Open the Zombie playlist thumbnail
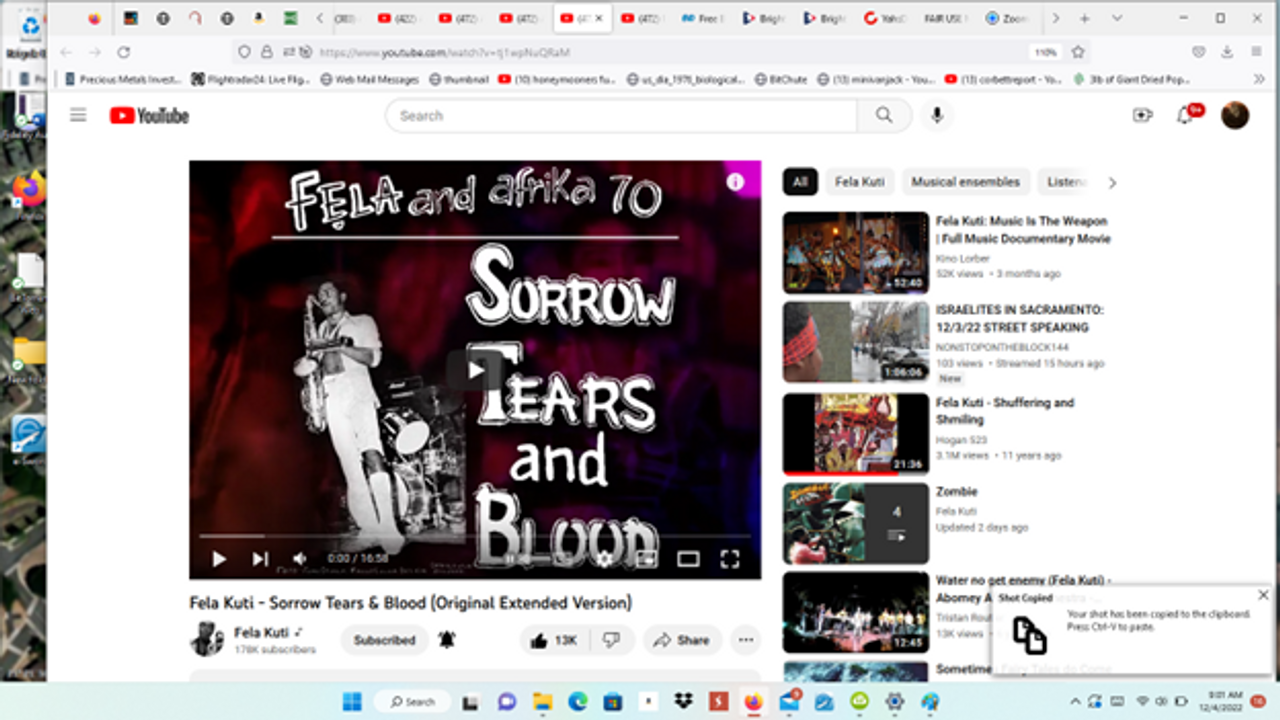The height and width of the screenshot is (720, 1280). point(855,524)
